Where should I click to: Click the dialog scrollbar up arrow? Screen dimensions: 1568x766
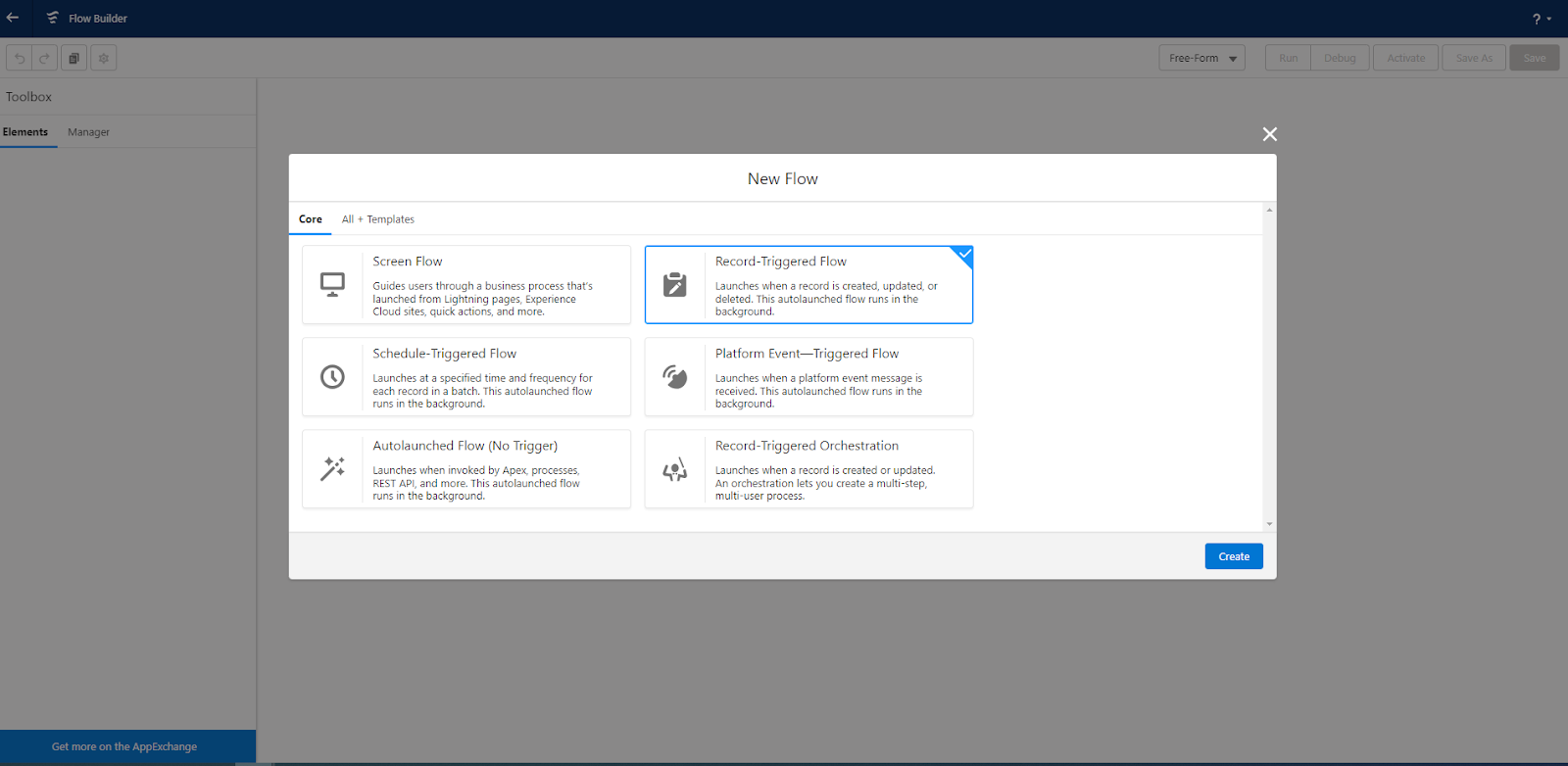(1269, 210)
